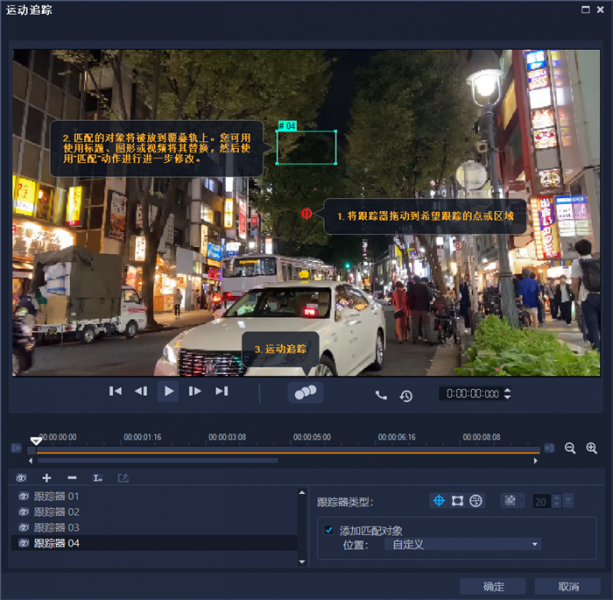Choose the multi-point tracker type
The height and width of the screenshot is (600, 613).
pos(475,501)
